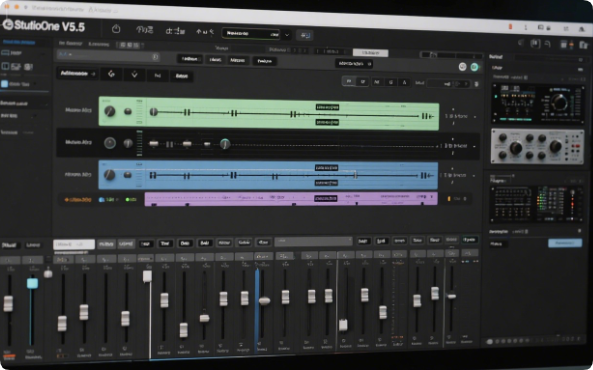Open the silver knob-panel plugin thumbnail
Viewport: 593px width, 370px height.
tap(537, 146)
